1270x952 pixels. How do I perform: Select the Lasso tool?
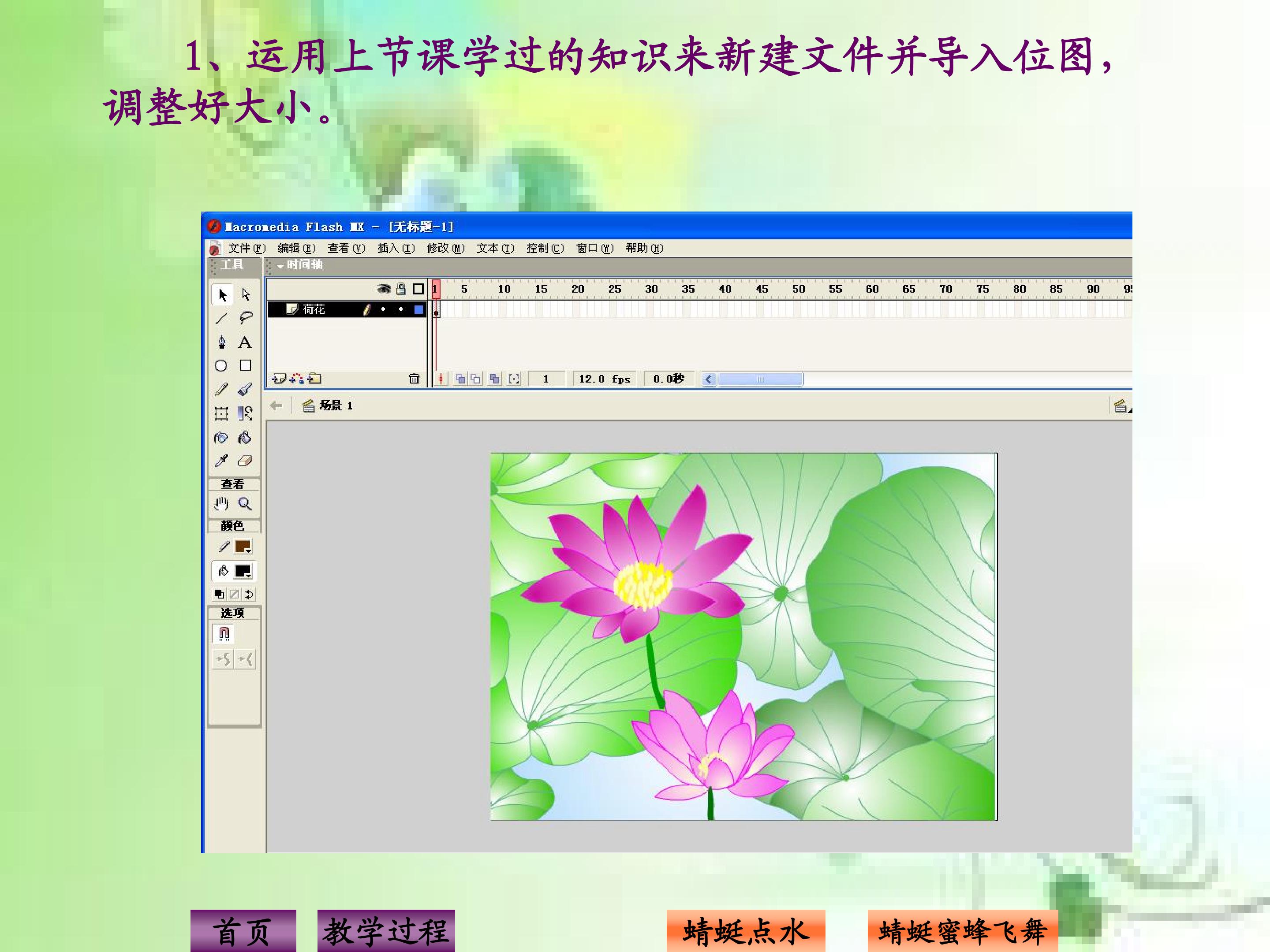point(246,318)
